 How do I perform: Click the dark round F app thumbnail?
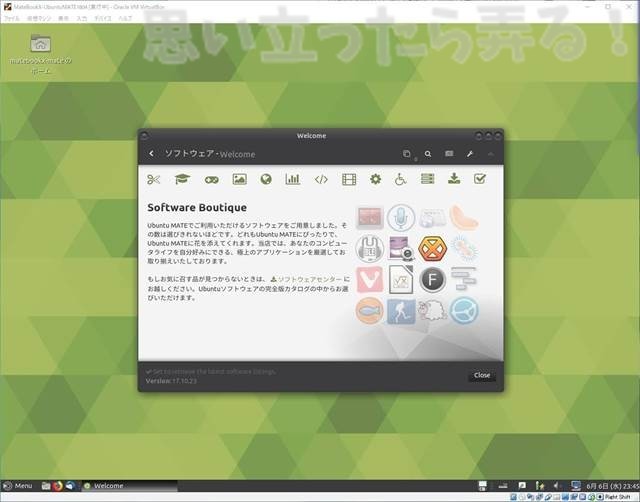[x=433, y=280]
